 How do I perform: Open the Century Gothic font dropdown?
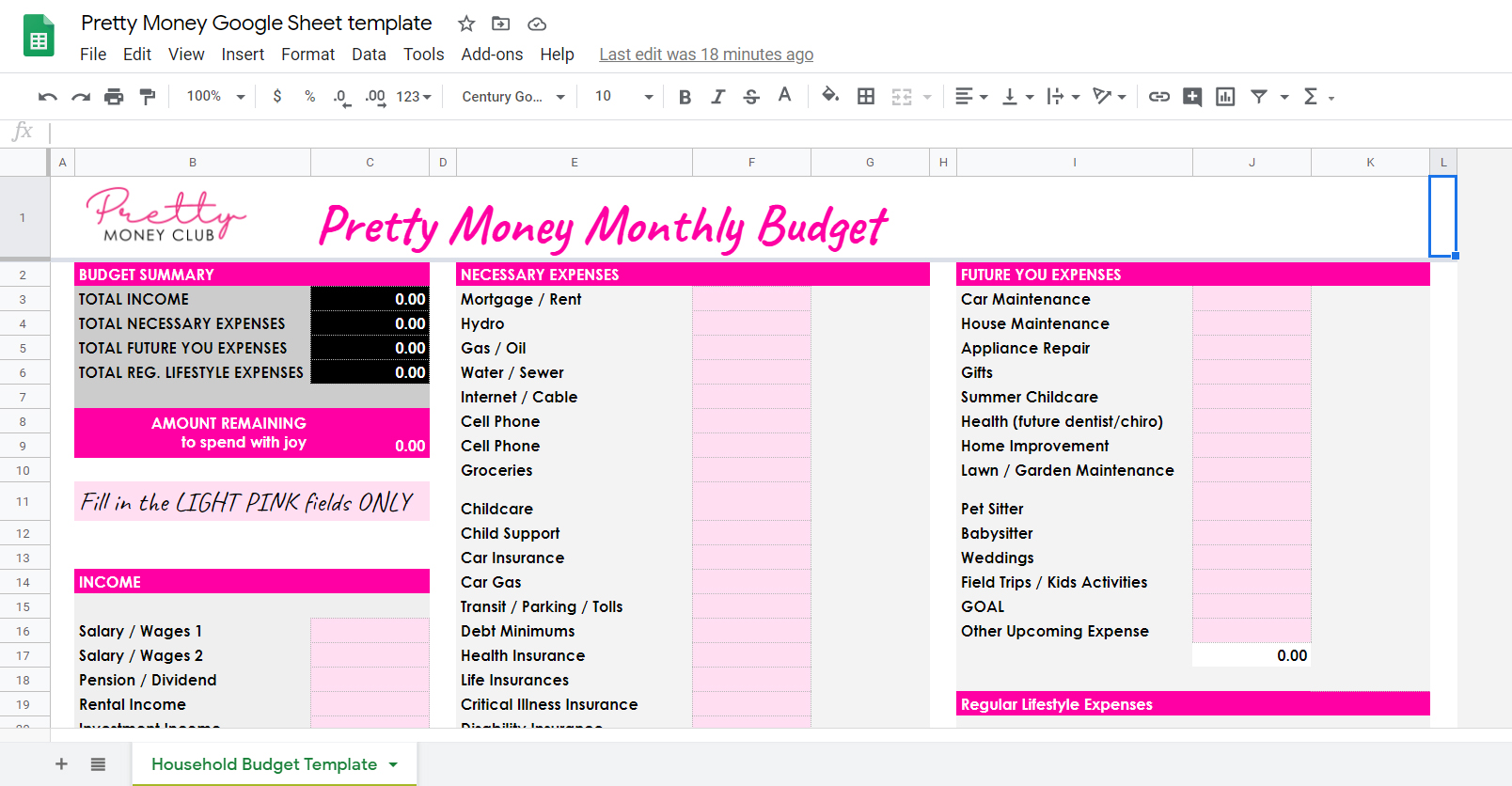[x=512, y=97]
